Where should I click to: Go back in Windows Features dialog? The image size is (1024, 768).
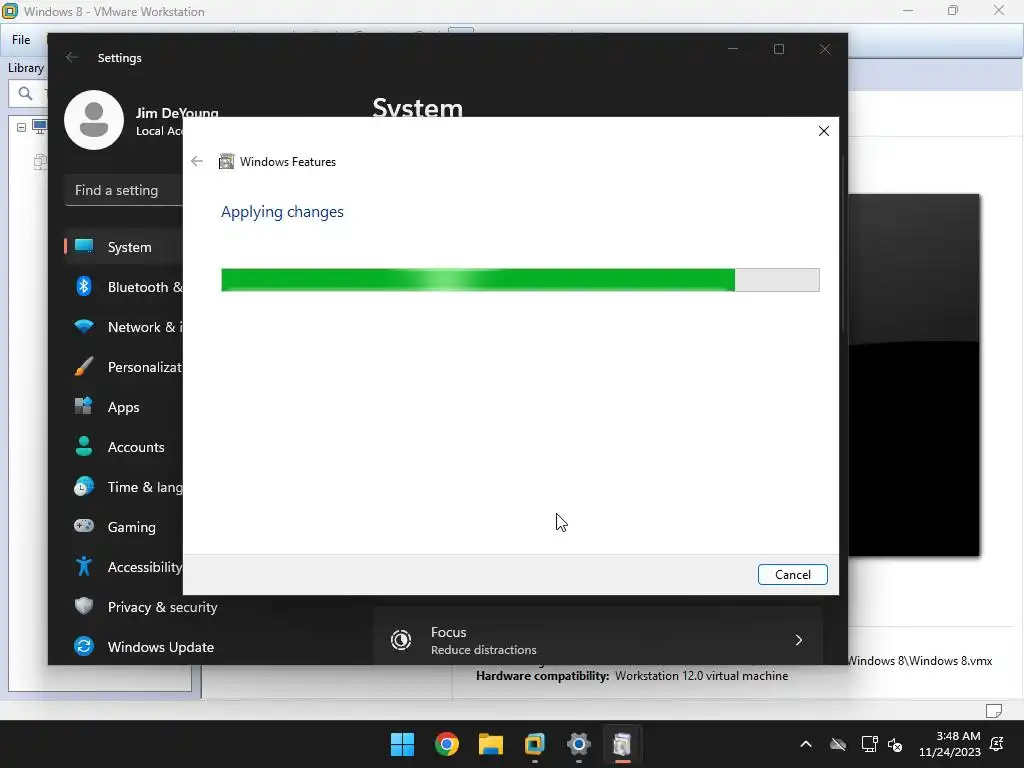pyautogui.click(x=197, y=161)
